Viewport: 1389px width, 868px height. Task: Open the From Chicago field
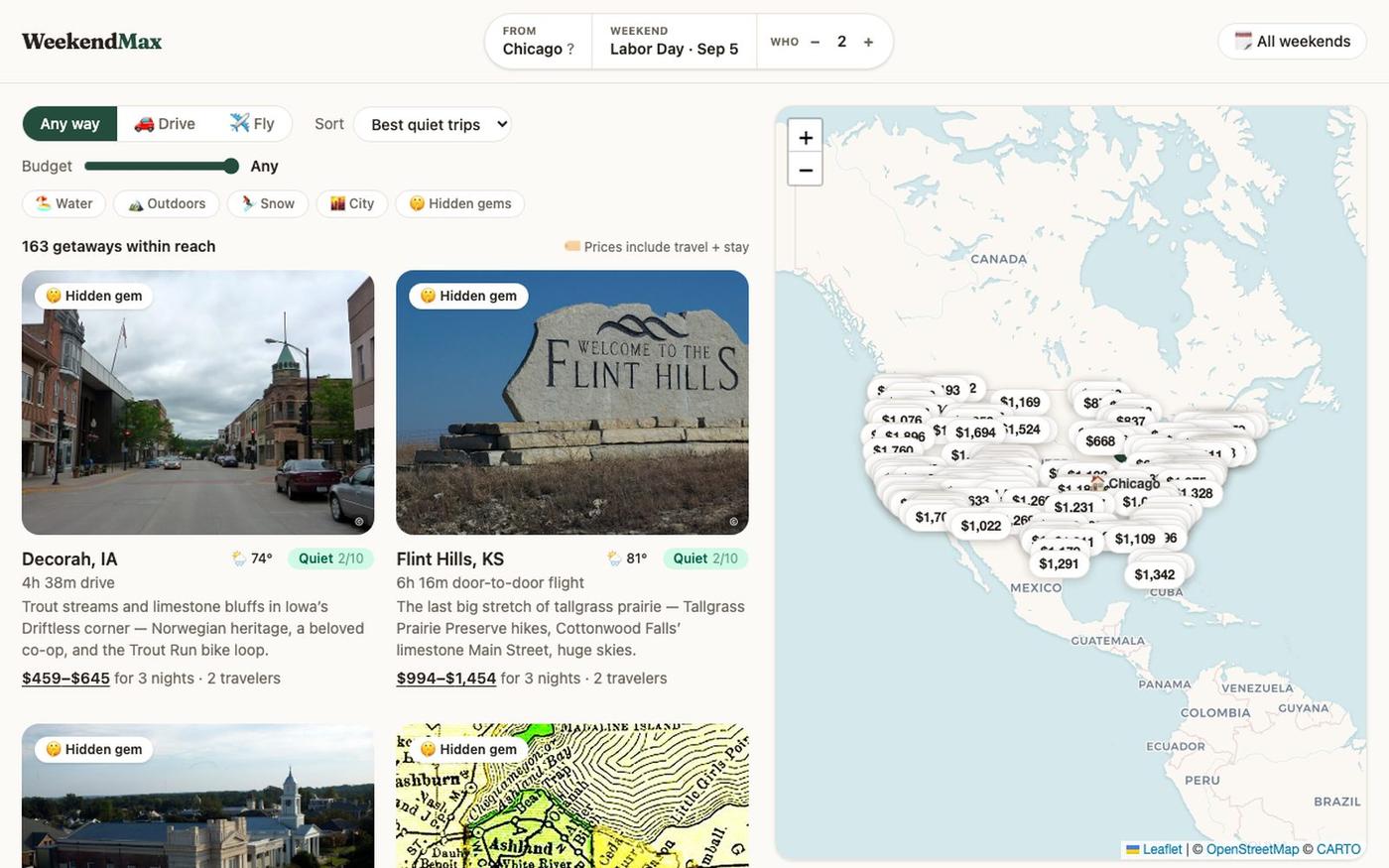coord(539,41)
